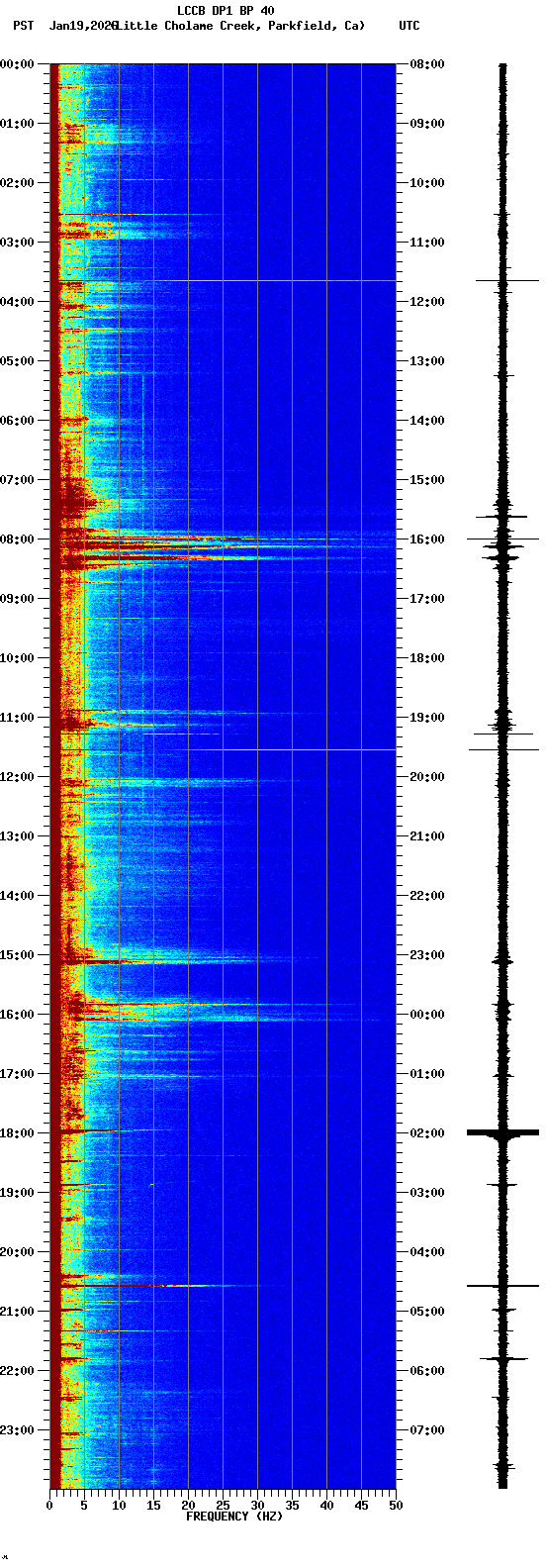Click the '07:00' UTC time label
The height and width of the screenshot is (1568, 546).
(427, 1430)
